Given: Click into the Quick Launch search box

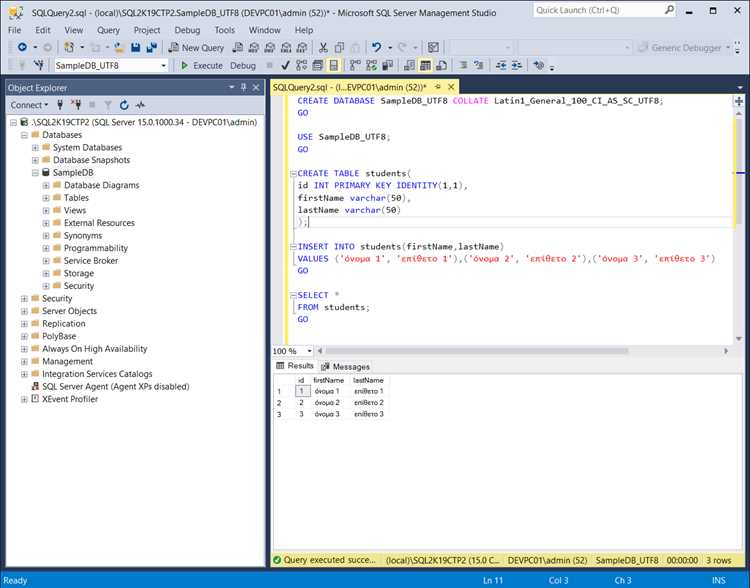Looking at the screenshot, I should pyautogui.click(x=599, y=10).
